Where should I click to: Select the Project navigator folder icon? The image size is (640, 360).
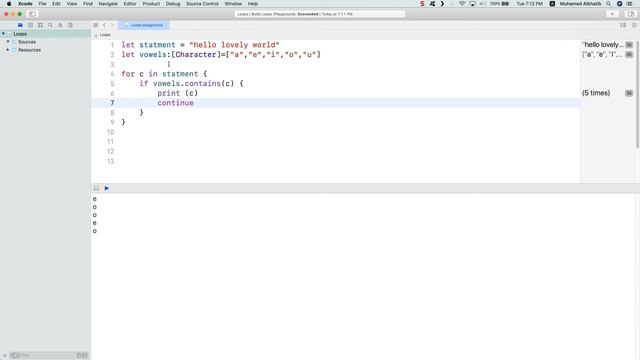pyautogui.click(x=20, y=25)
